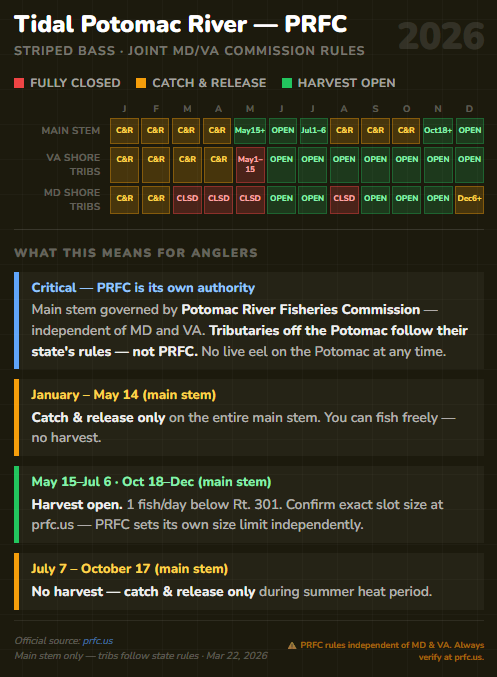Click the green Harvest Open legend swatch
The image size is (497, 677).
pos(287,83)
